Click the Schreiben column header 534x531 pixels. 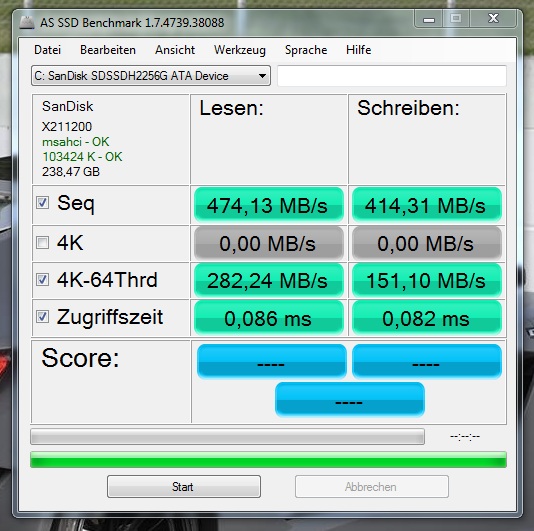(x=408, y=108)
